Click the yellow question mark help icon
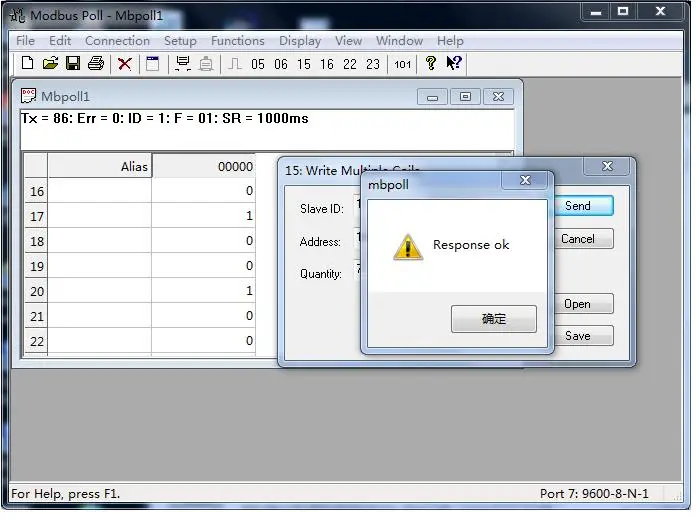696x521 pixels. tap(431, 64)
